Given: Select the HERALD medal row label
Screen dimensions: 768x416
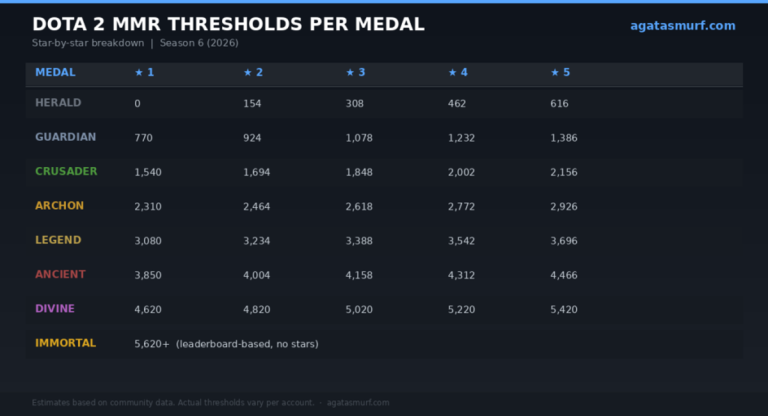Looking at the screenshot, I should [x=58, y=103].
